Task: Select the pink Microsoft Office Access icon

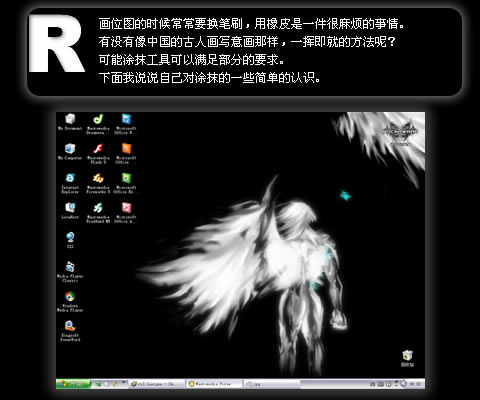Action: (x=126, y=213)
